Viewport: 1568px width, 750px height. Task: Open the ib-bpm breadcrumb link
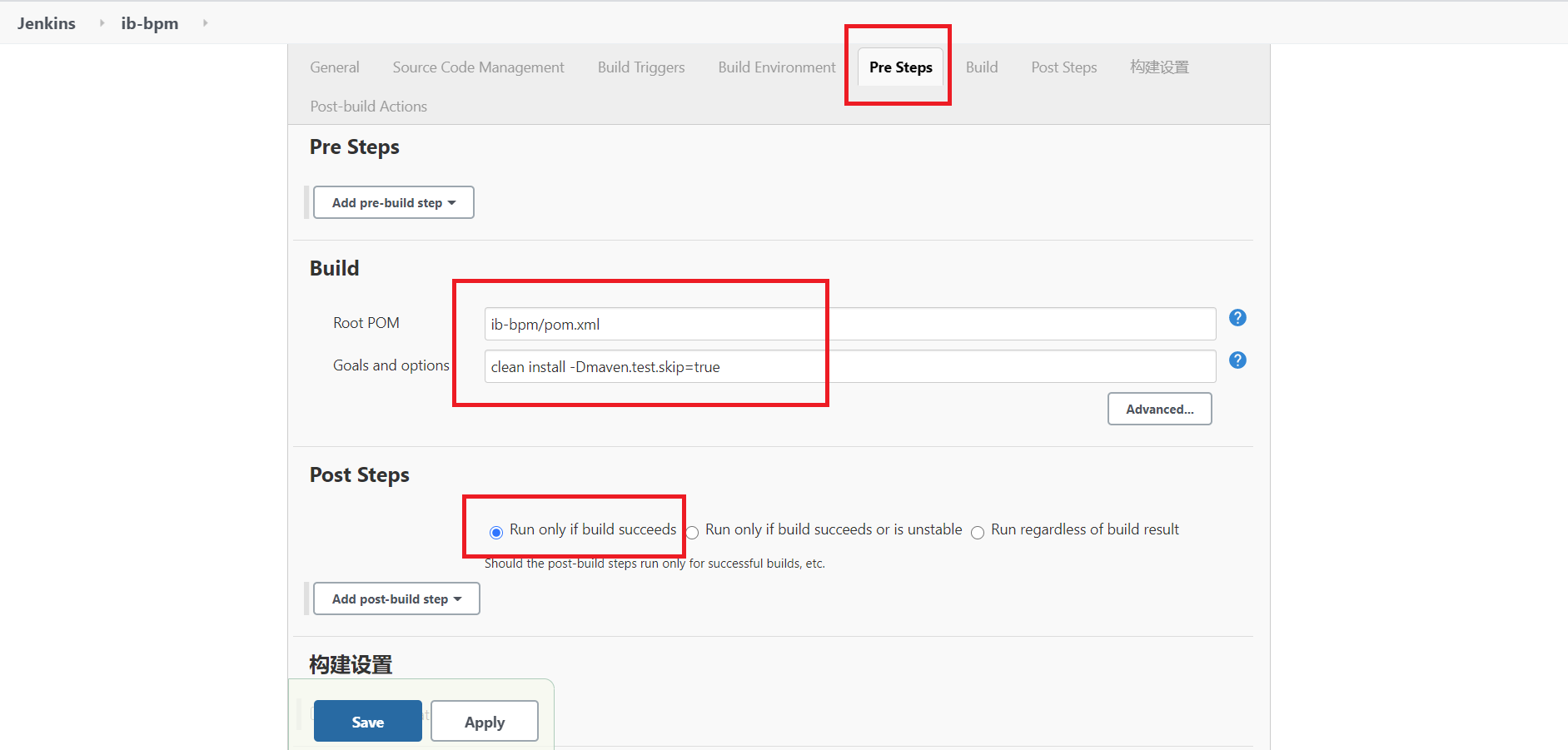pyautogui.click(x=150, y=23)
